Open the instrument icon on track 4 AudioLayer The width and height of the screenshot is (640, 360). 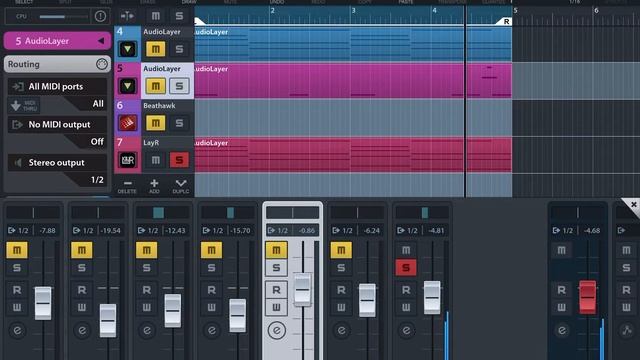point(127,49)
